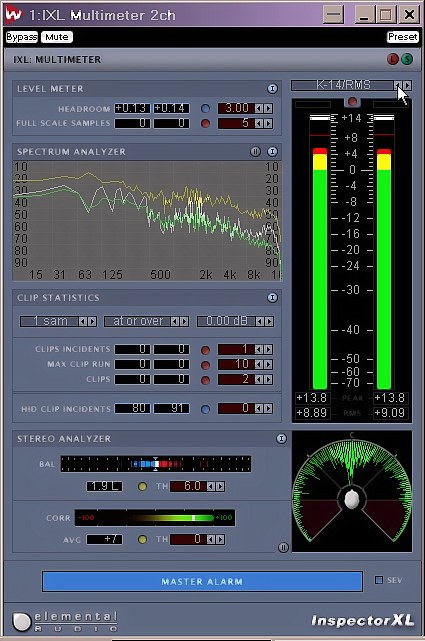
Task: Toggle the Max Clip Run alarm LED
Action: point(205,365)
